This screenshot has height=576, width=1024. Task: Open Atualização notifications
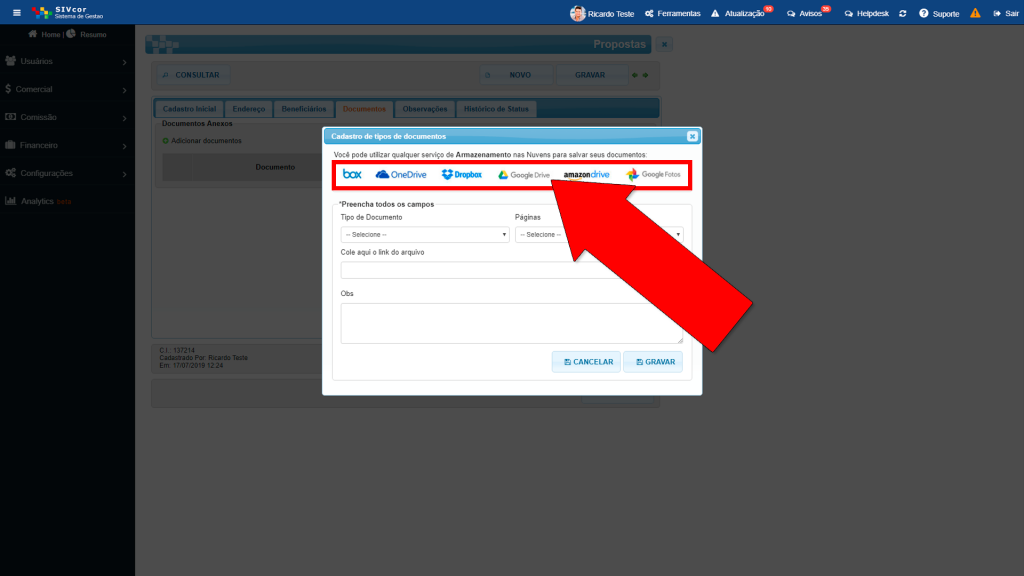click(742, 13)
